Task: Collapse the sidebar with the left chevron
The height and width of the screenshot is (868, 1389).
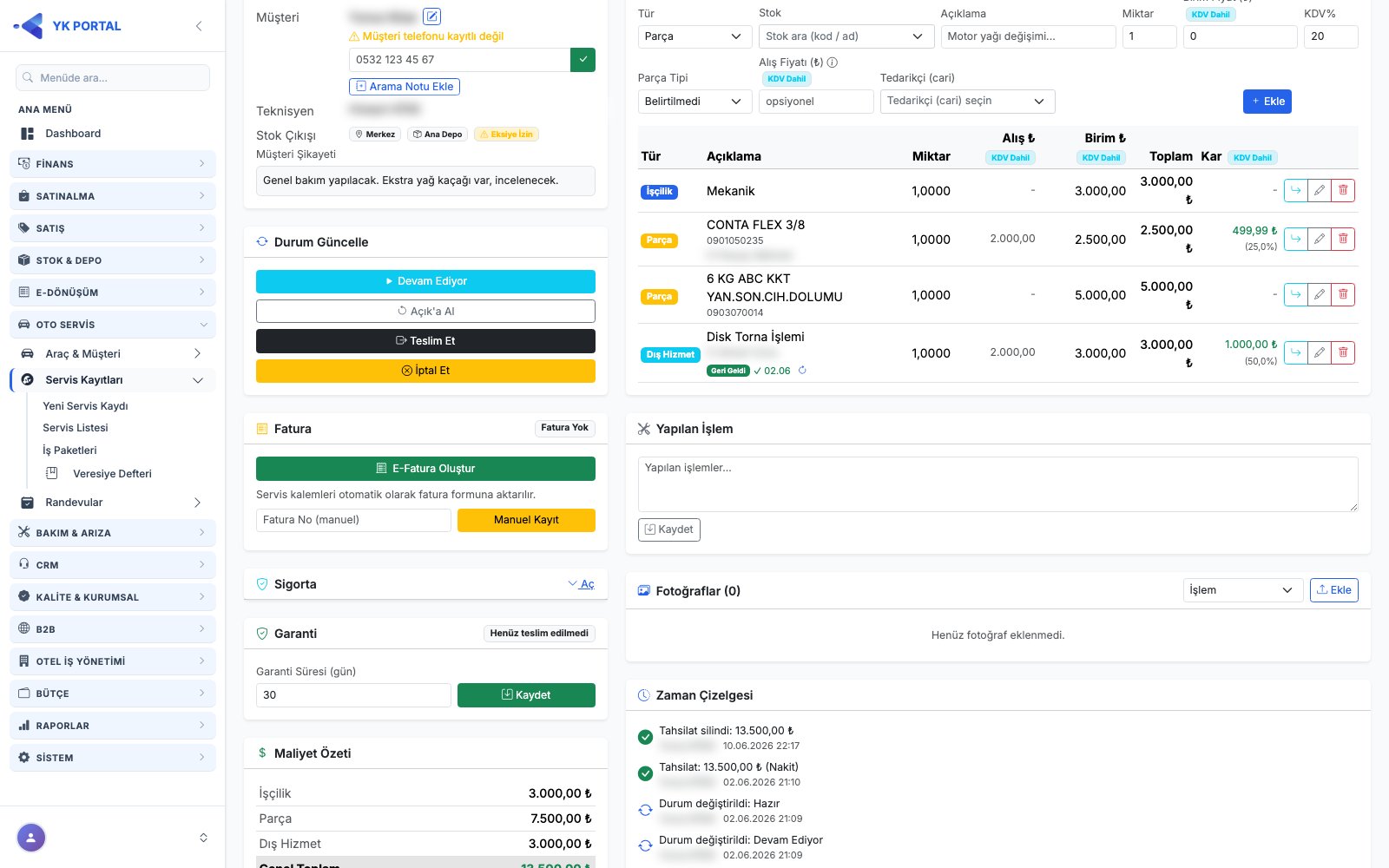Action: point(199,26)
